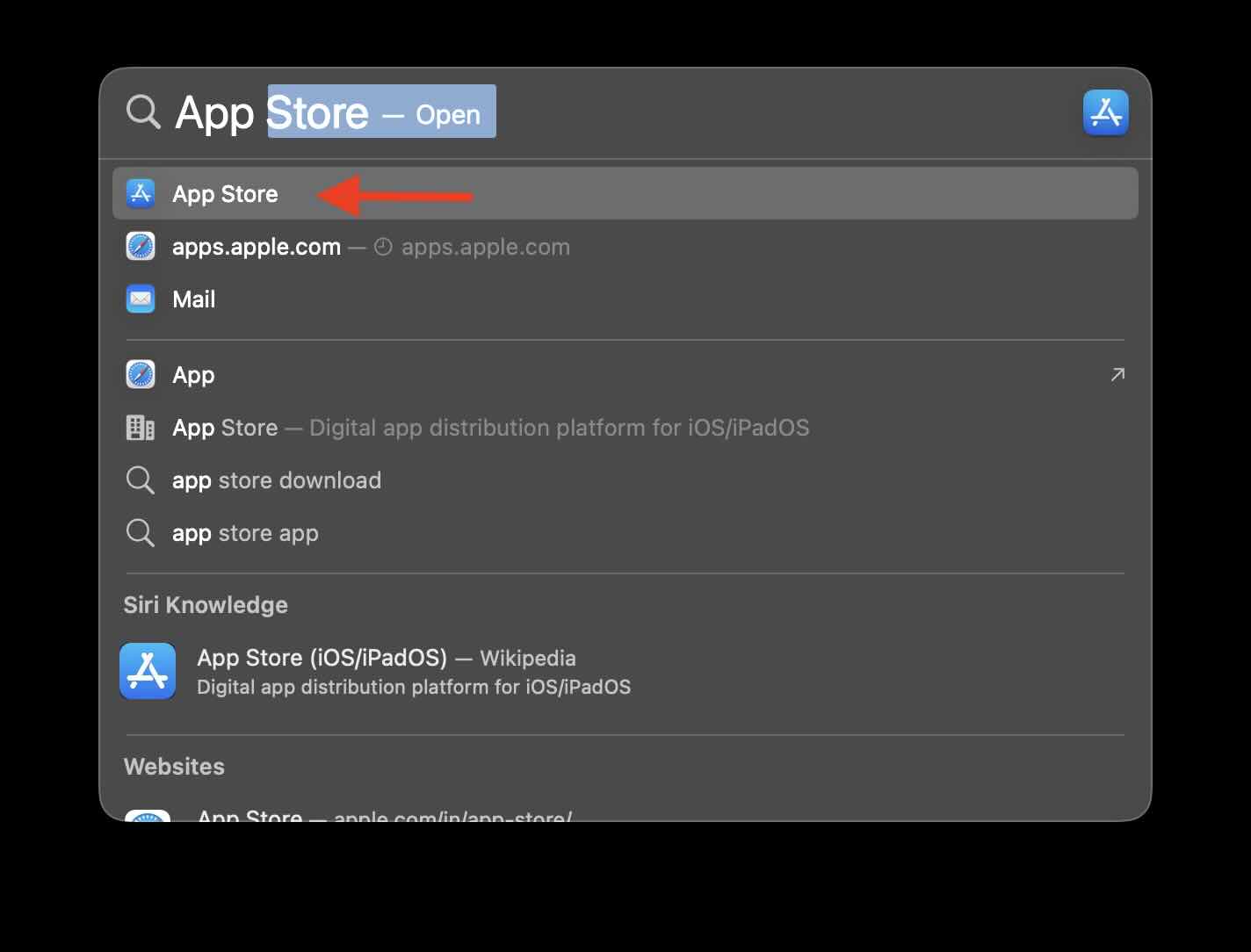Open the App Store top search result
The width and height of the screenshot is (1251, 952).
pyautogui.click(x=225, y=193)
